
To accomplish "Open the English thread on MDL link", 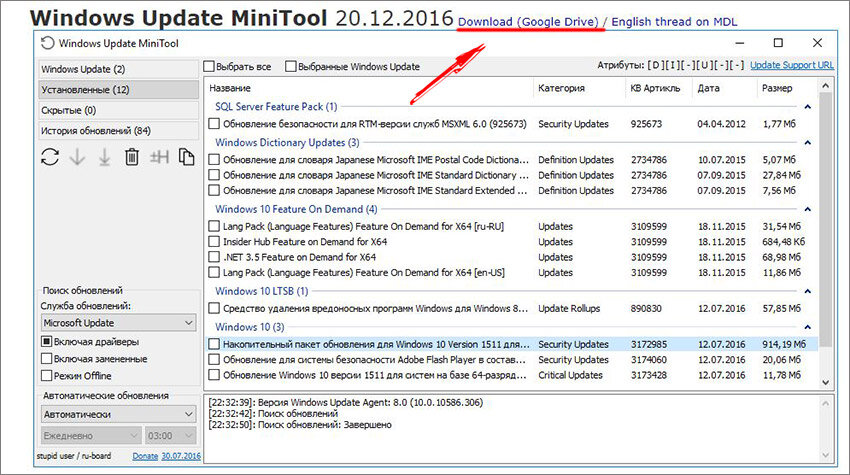I will point(674,22).
